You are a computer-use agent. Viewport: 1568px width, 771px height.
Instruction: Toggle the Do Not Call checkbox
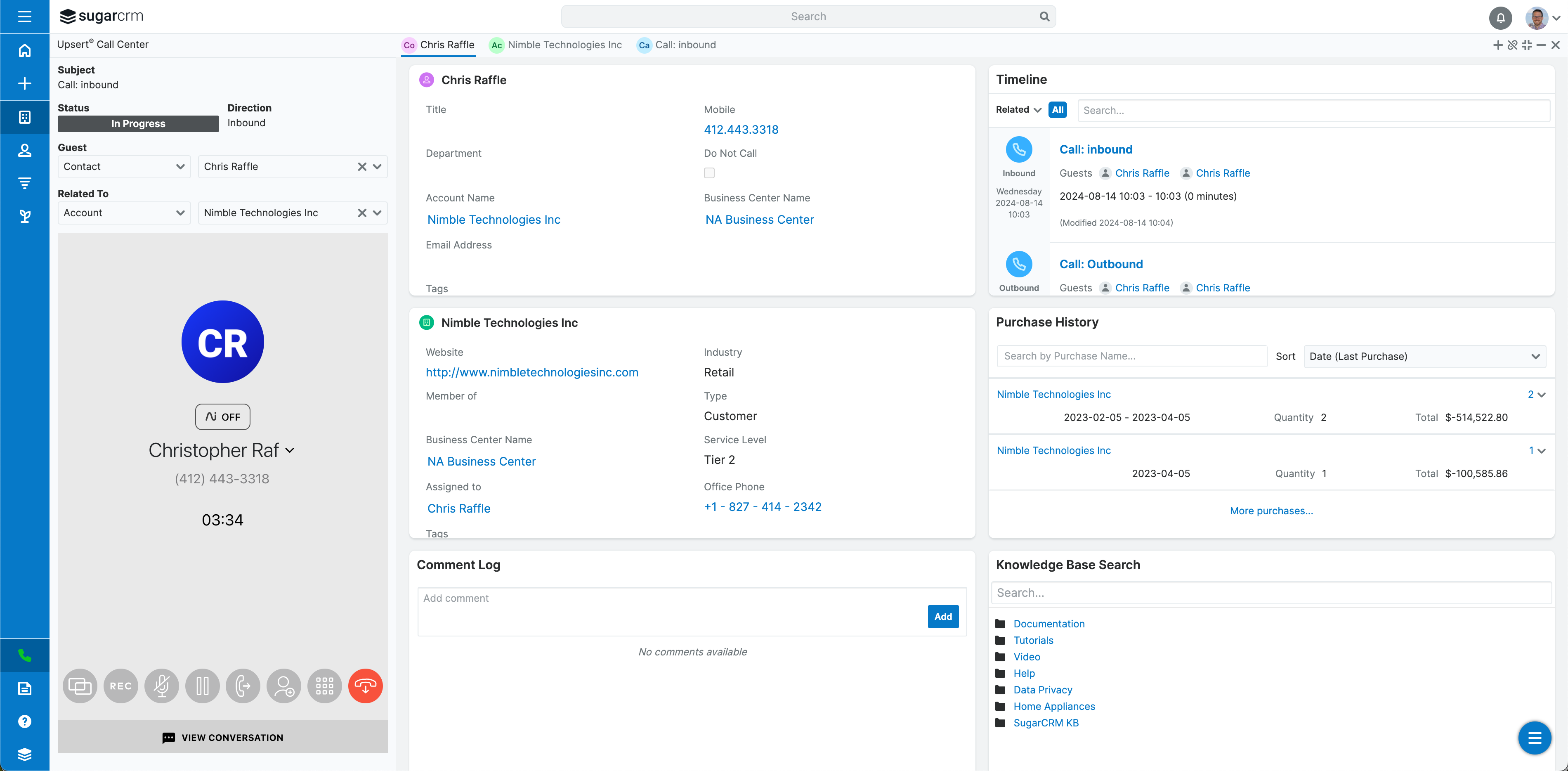(x=709, y=173)
